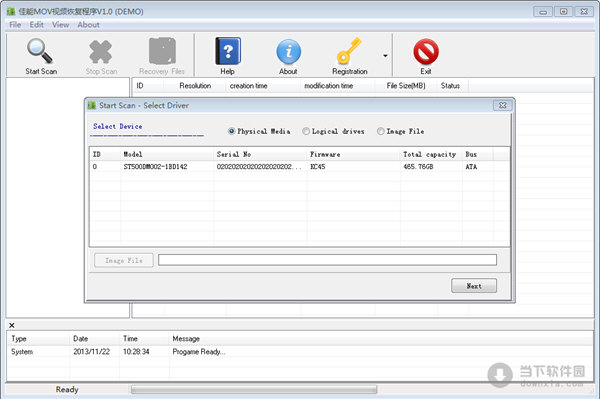Open the About menu
Screen dimensions: 600x399
tap(88, 25)
